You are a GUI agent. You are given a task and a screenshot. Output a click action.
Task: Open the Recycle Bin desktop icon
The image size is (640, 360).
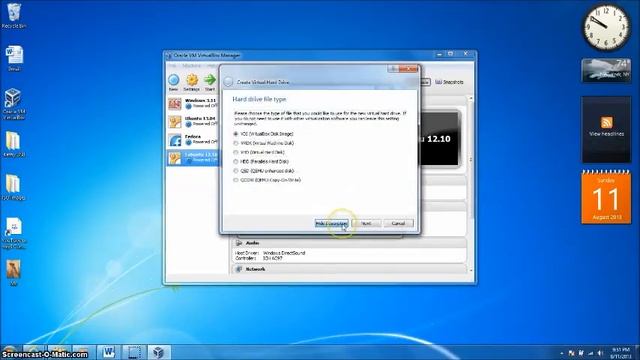[x=13, y=16]
